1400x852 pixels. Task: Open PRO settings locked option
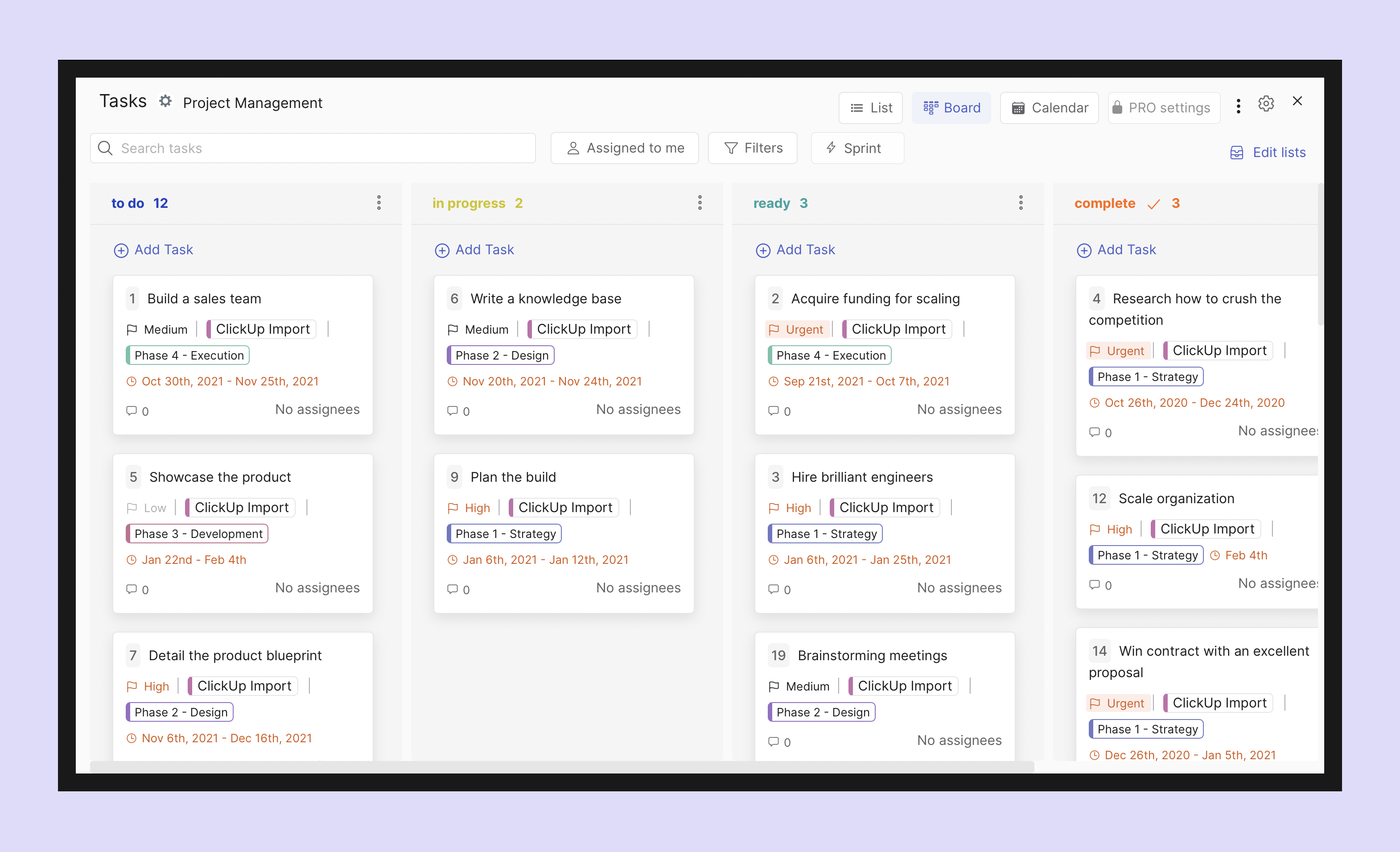click(1163, 108)
